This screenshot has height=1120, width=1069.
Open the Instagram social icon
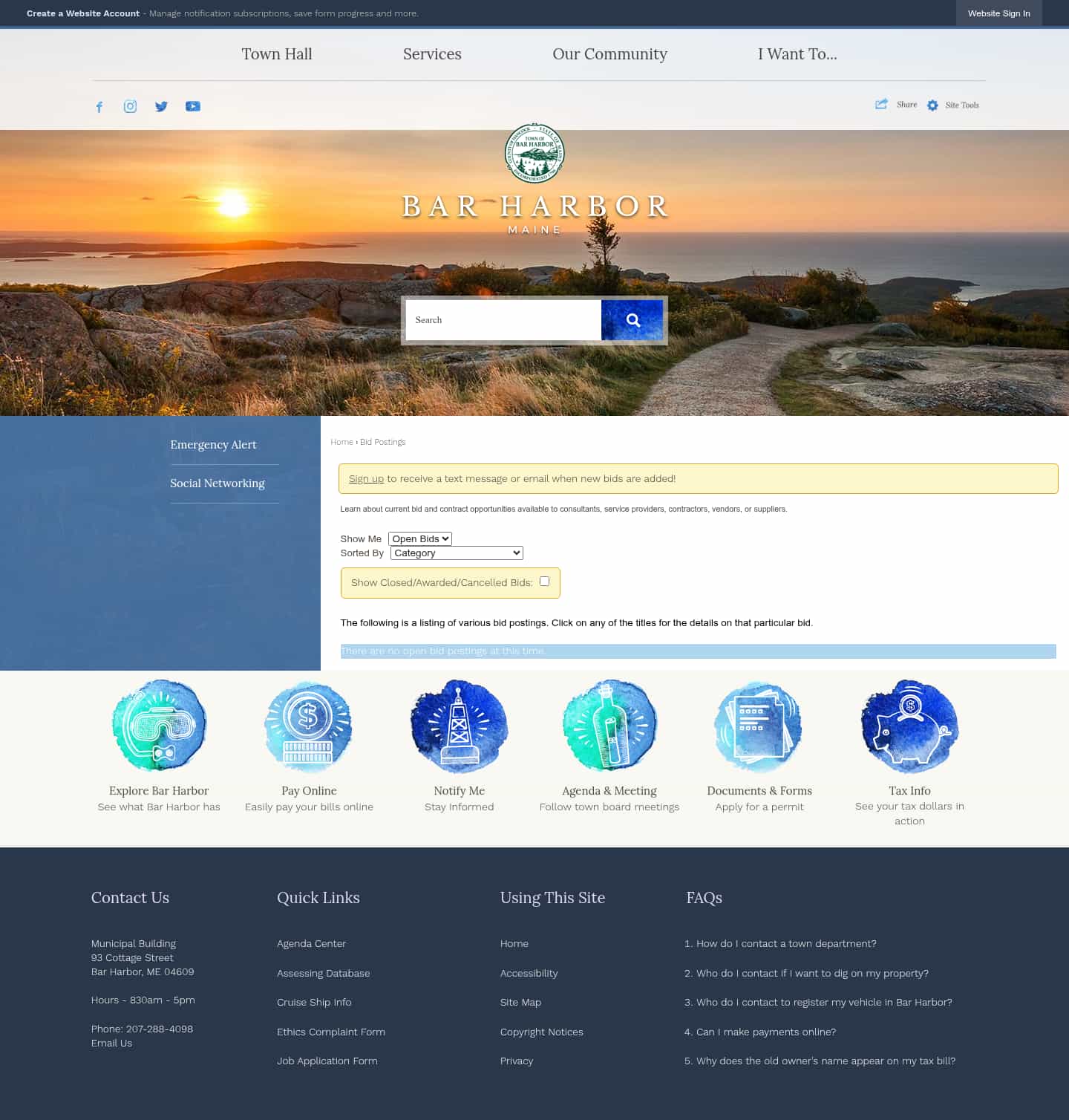click(130, 106)
